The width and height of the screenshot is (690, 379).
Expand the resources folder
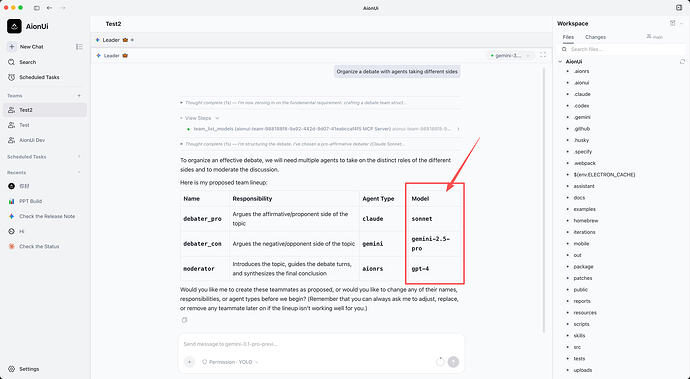pyautogui.click(x=585, y=313)
